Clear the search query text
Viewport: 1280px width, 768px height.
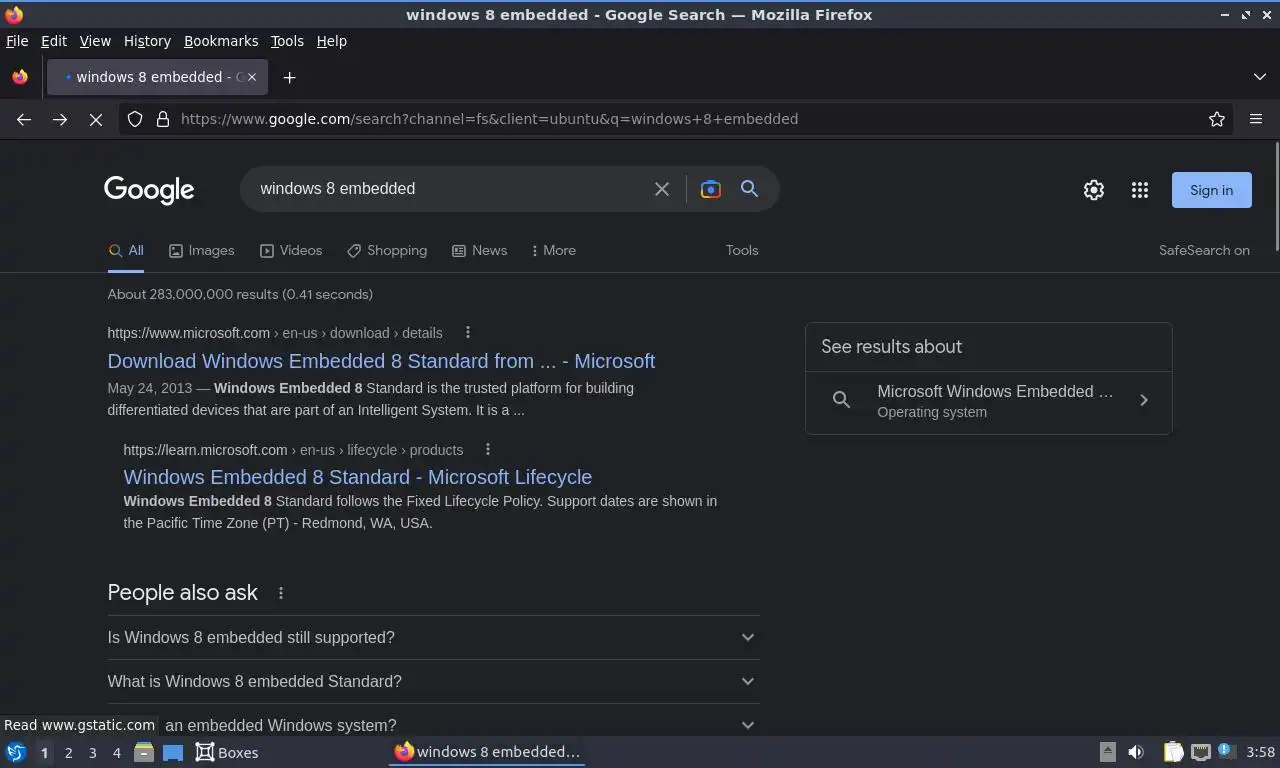(x=662, y=189)
